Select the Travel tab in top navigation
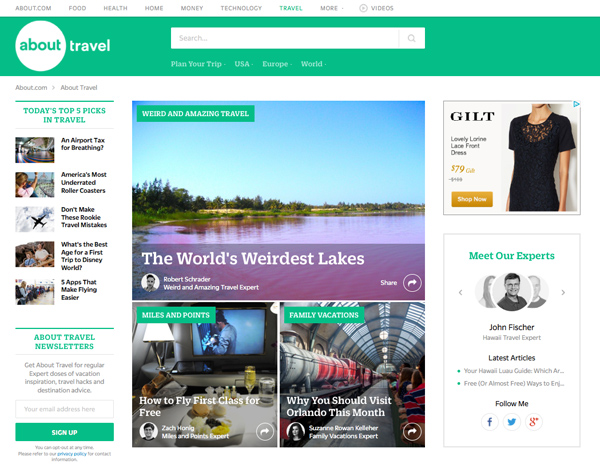 291,8
